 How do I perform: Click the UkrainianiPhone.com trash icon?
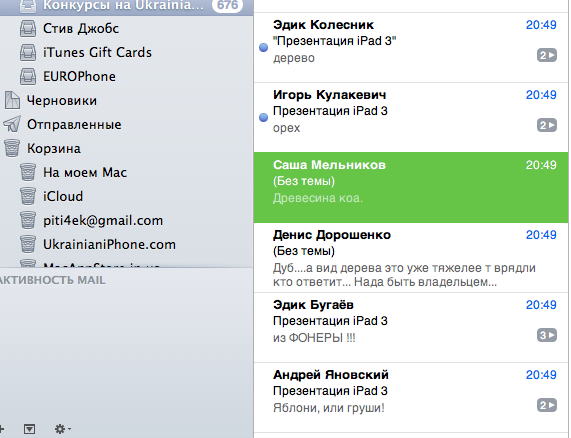click(28, 244)
